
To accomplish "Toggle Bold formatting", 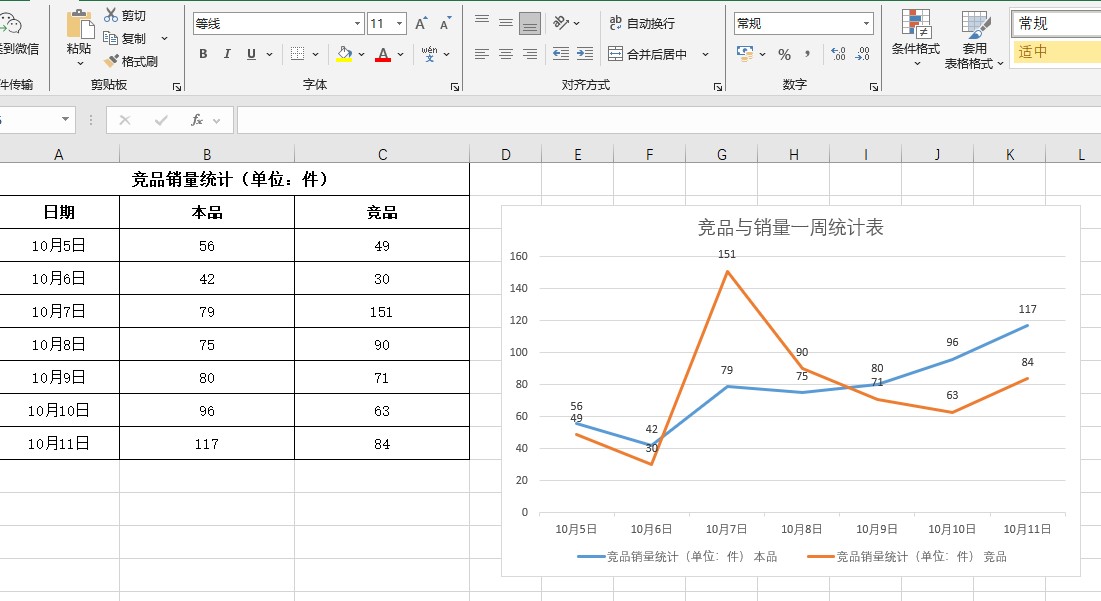I will pos(203,54).
